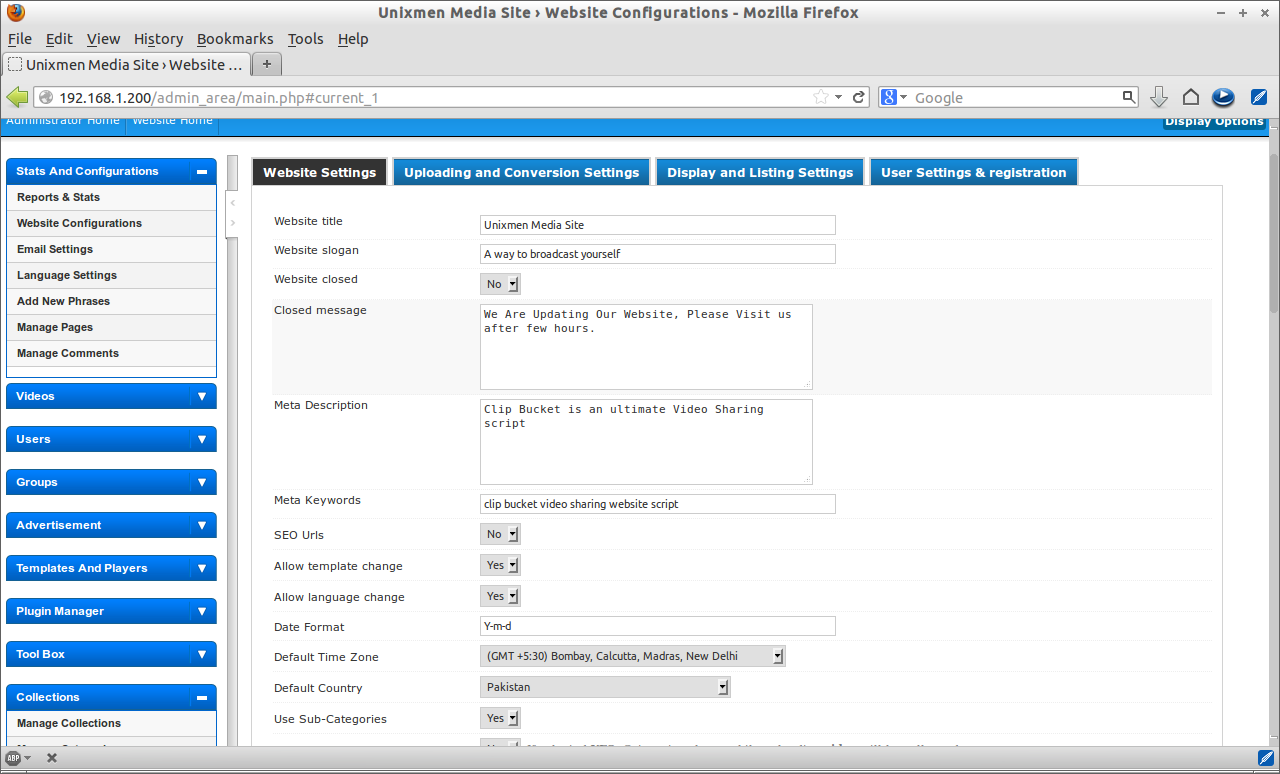Click the Google search engine icon

888,97
